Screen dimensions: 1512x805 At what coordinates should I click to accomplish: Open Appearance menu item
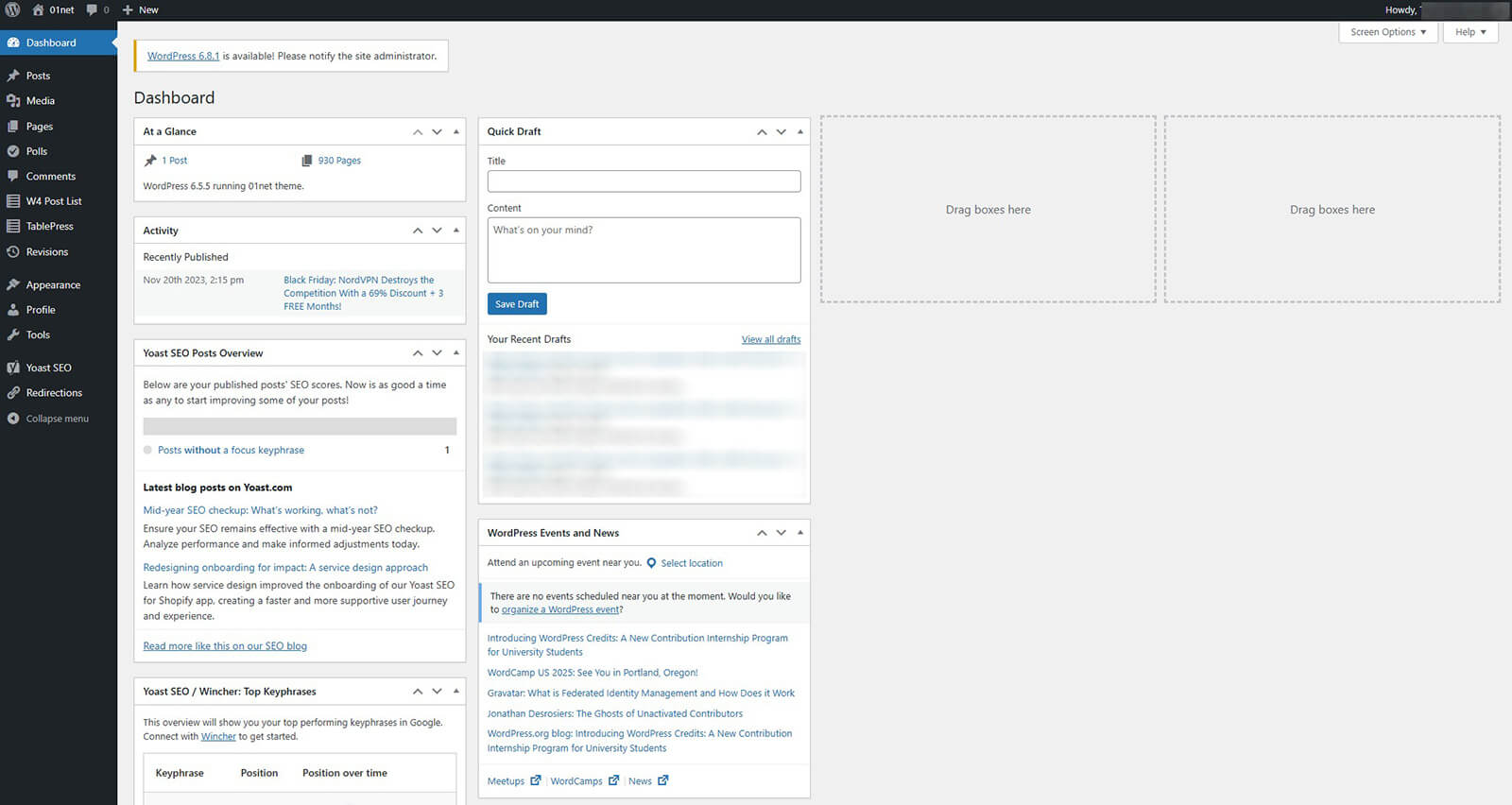pos(59,284)
